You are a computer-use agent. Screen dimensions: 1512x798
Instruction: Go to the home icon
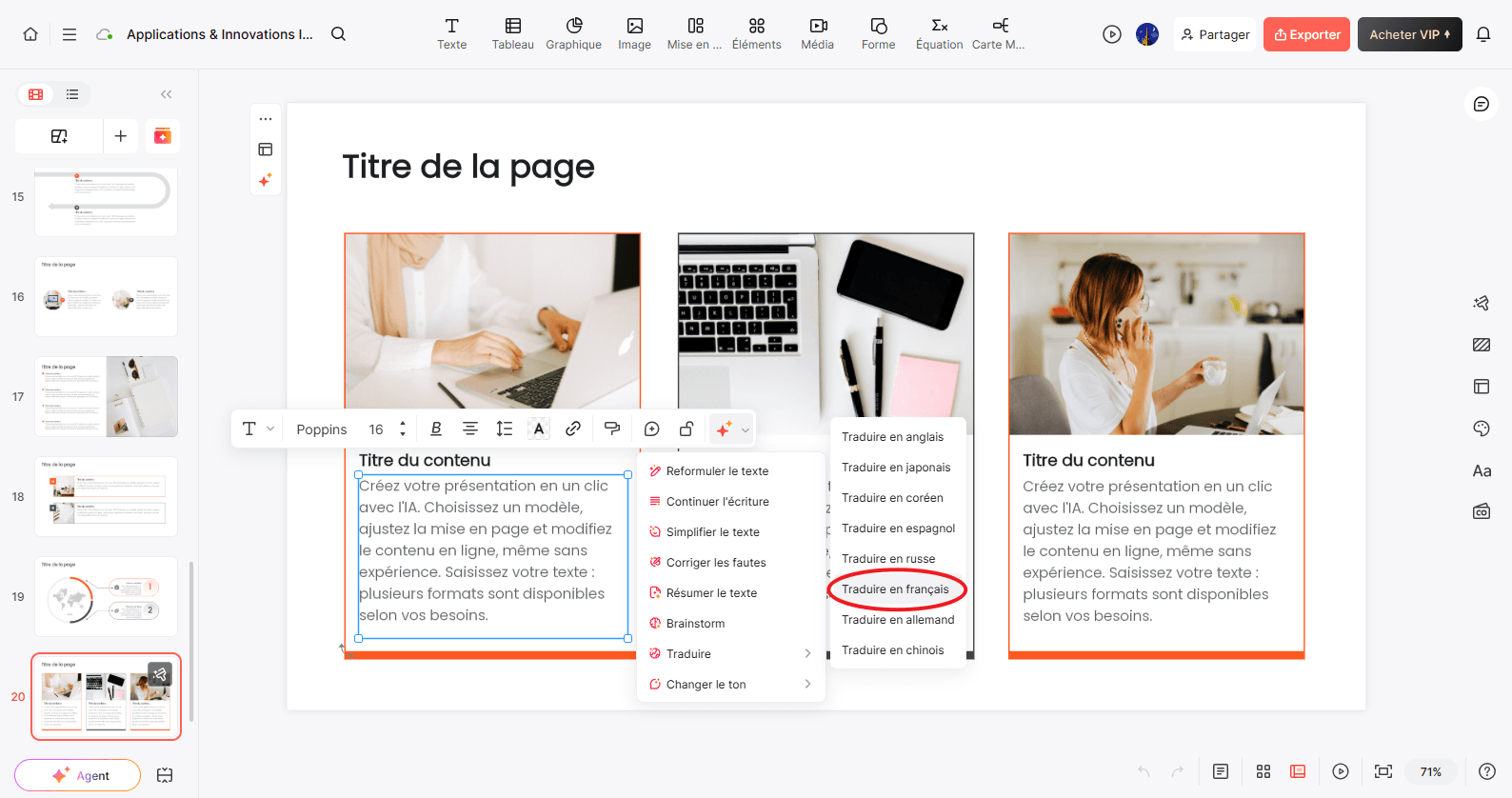30,34
